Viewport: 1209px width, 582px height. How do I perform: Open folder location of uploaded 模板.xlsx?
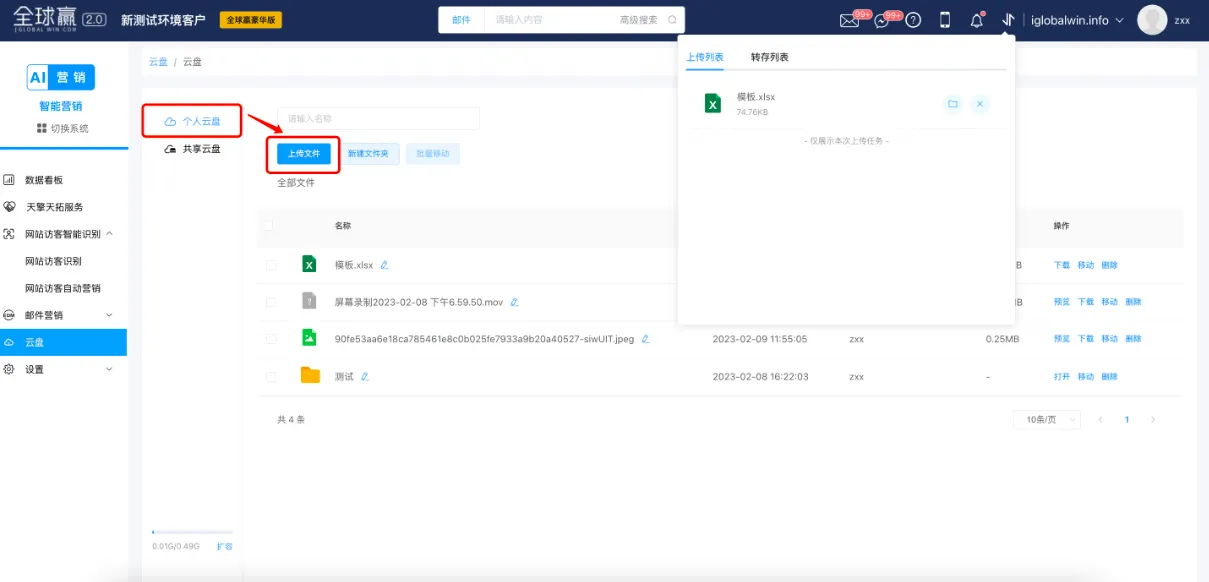click(953, 104)
